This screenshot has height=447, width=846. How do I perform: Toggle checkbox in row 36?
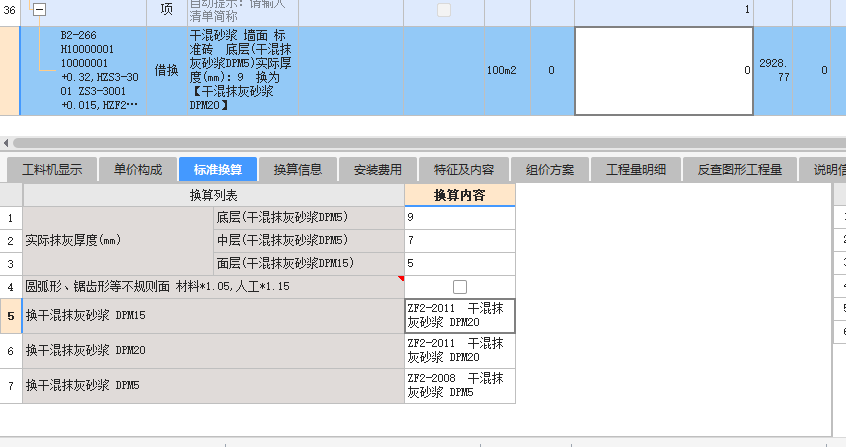(444, 10)
